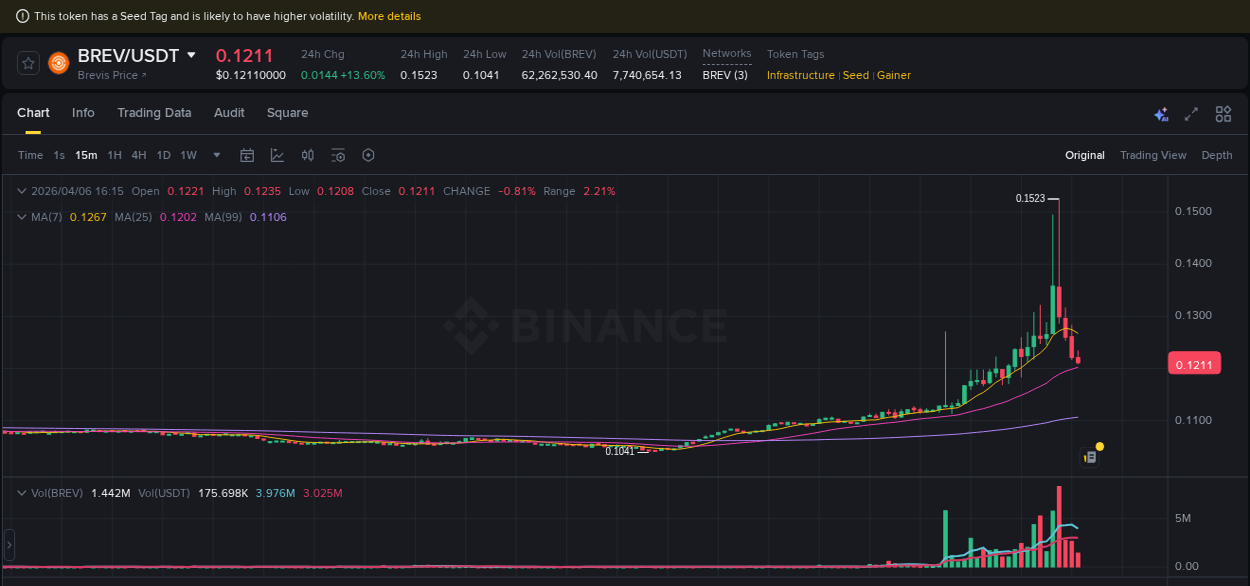Select the 1s time interval
Image resolution: width=1250 pixels, height=586 pixels.
click(59, 155)
